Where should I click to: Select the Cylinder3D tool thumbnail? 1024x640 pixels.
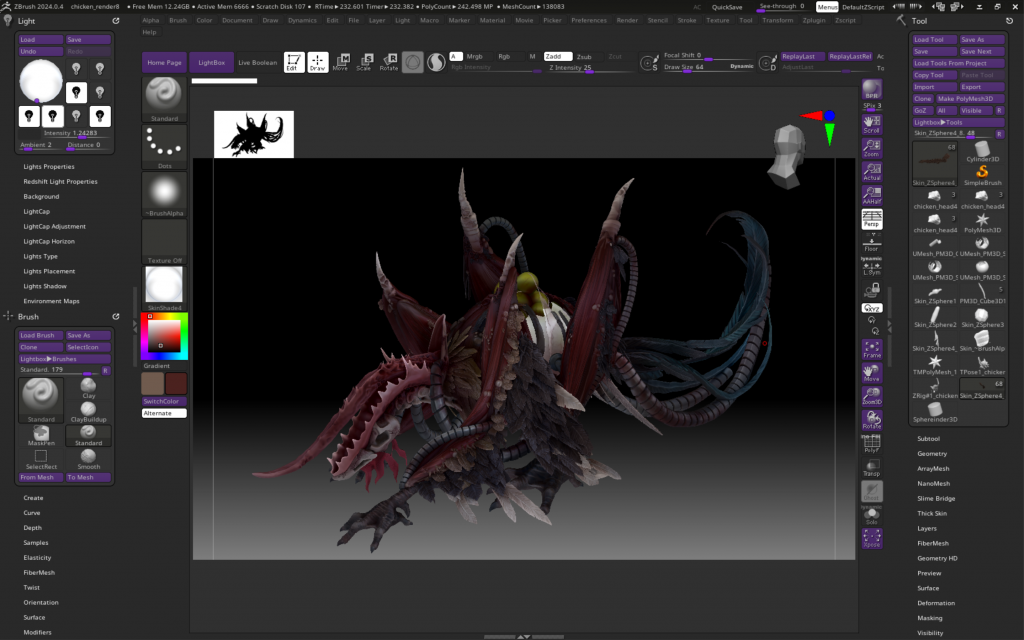(982, 152)
